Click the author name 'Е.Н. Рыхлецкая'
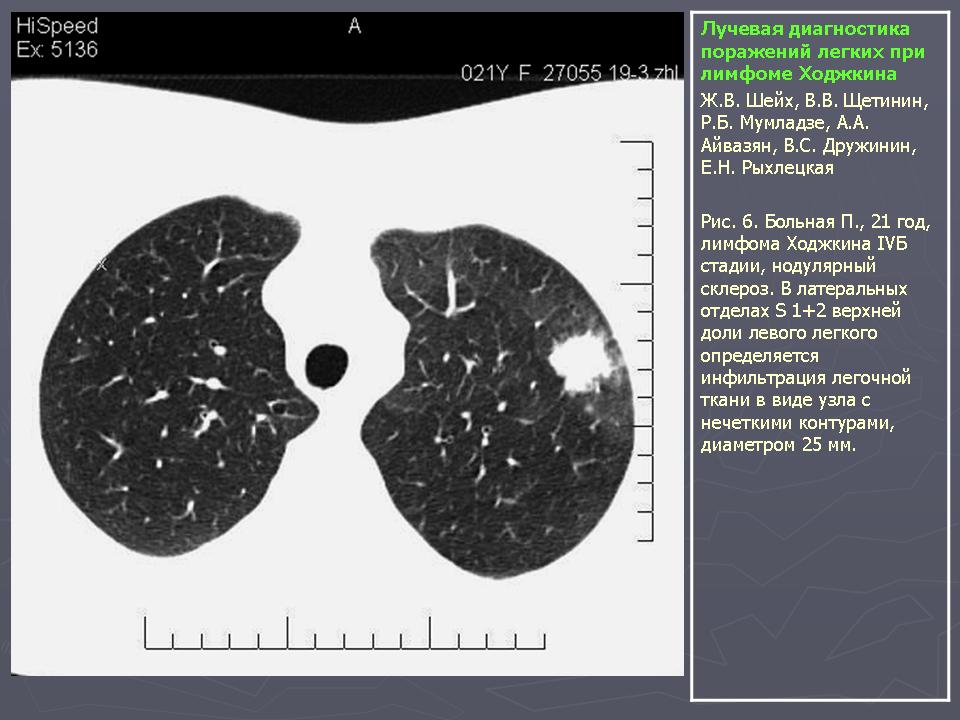The height and width of the screenshot is (720, 960). pyautogui.click(x=767, y=168)
